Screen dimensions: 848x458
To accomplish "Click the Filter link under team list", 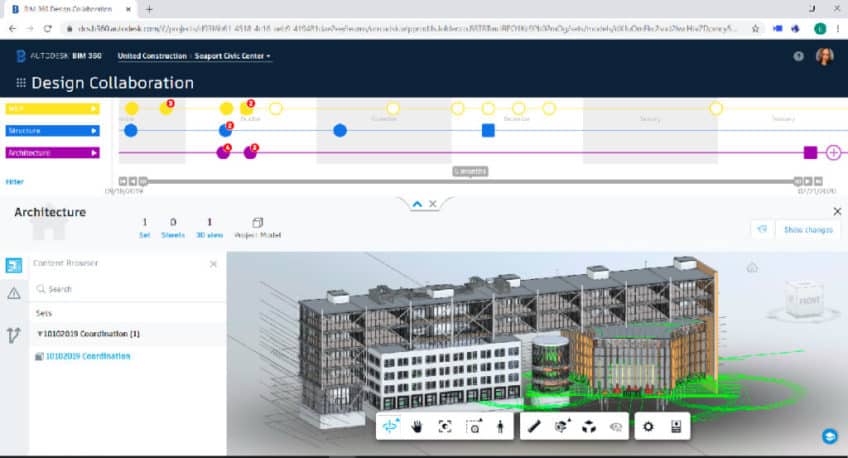I will coord(15,182).
